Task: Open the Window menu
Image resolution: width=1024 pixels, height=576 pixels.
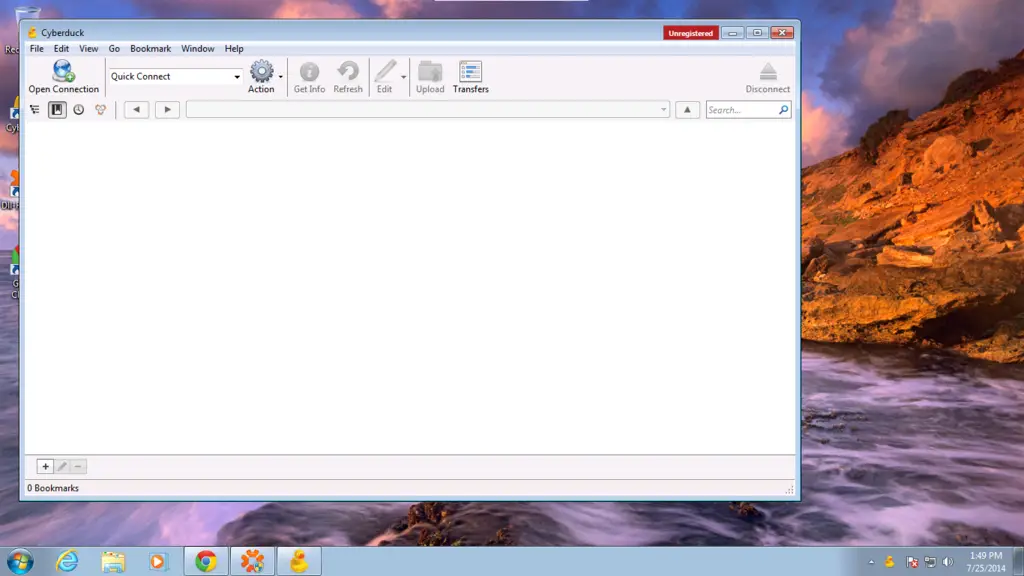Action: pos(198,48)
